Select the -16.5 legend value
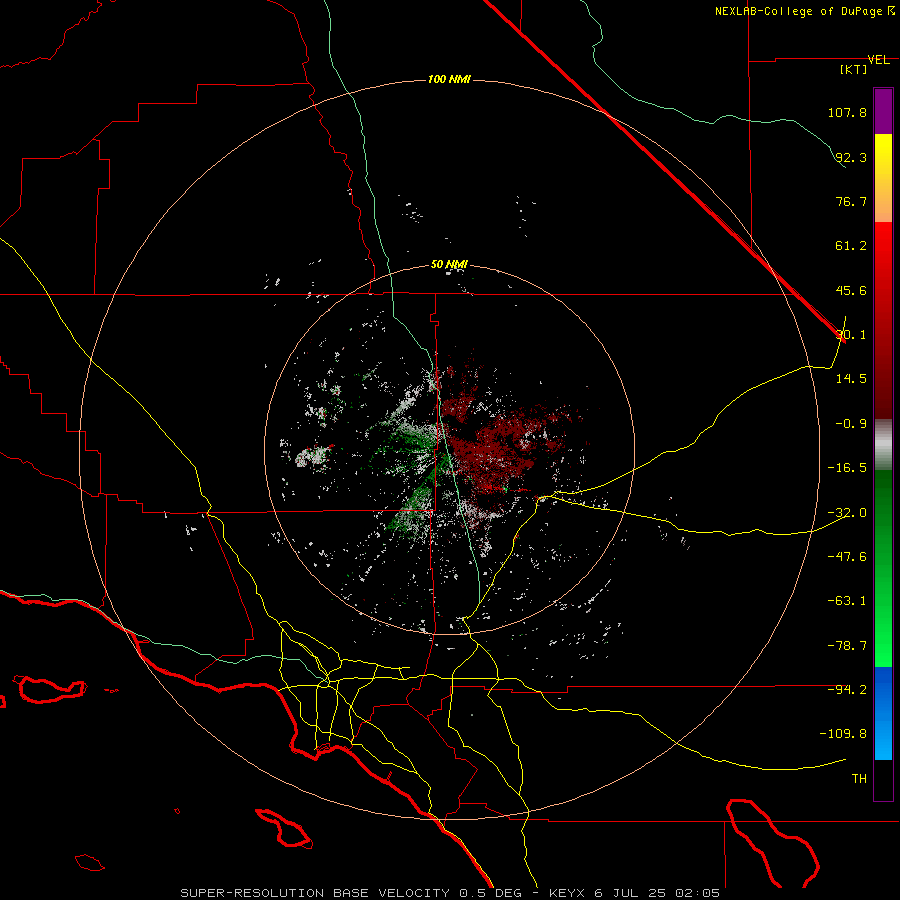 847,468
